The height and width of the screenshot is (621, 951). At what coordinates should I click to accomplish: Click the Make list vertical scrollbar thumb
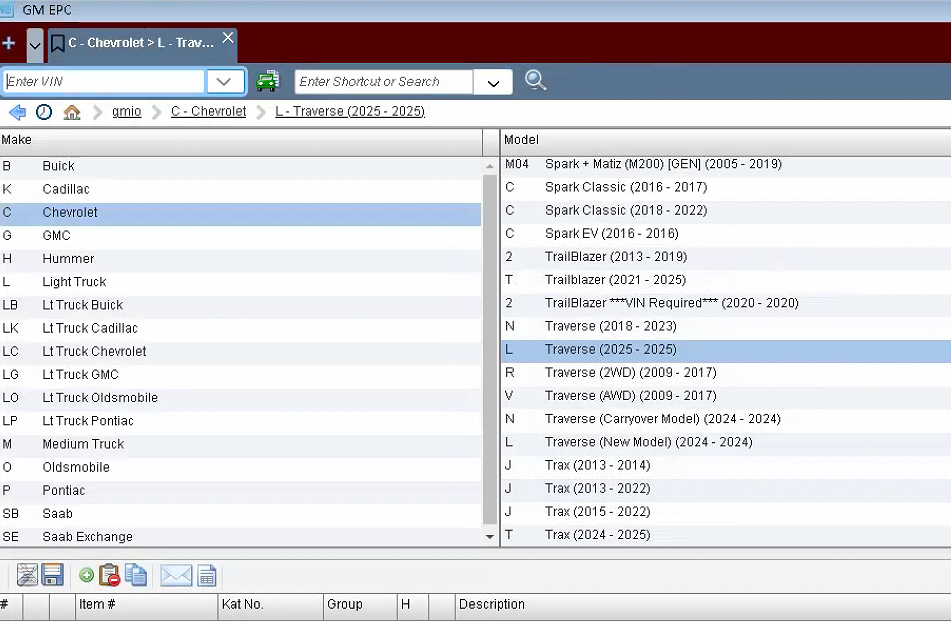489,350
